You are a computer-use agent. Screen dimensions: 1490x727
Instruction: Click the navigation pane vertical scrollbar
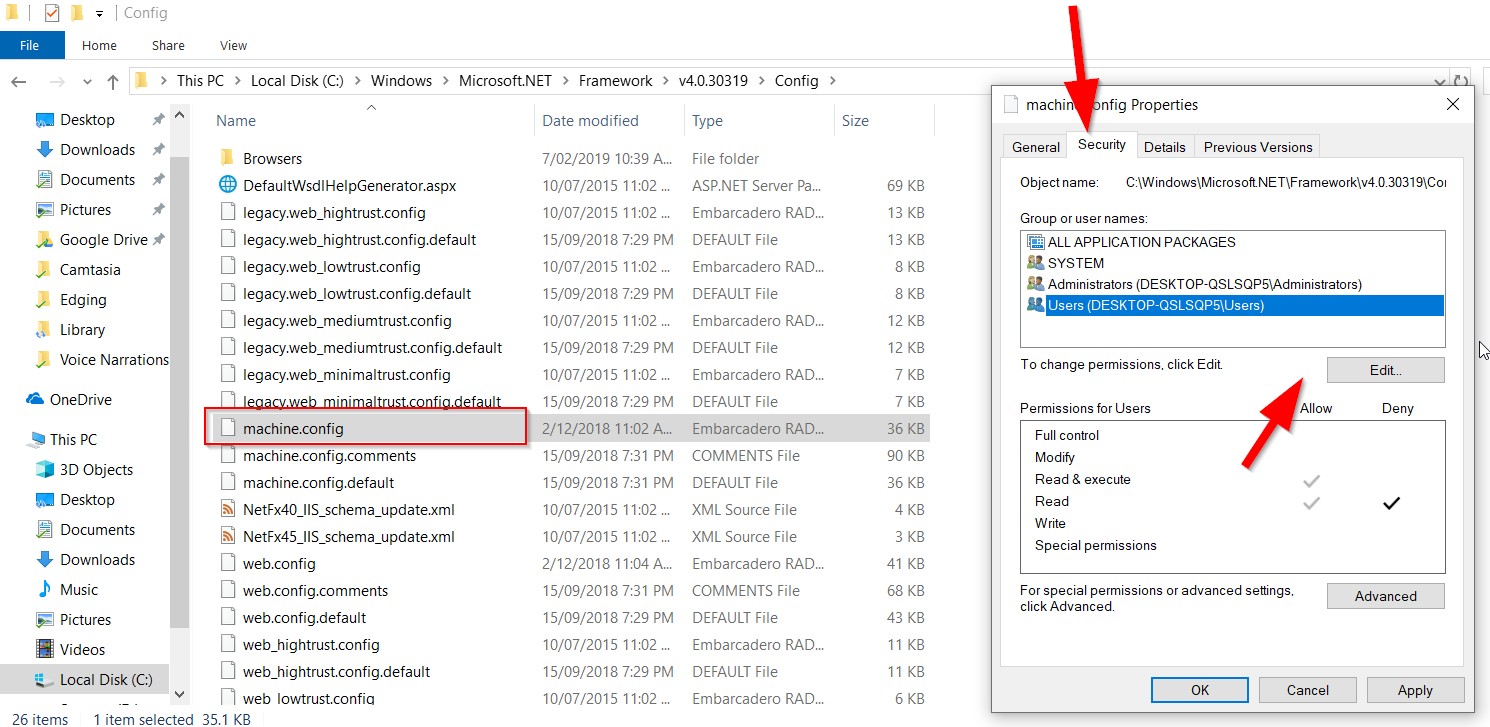[x=180, y=400]
